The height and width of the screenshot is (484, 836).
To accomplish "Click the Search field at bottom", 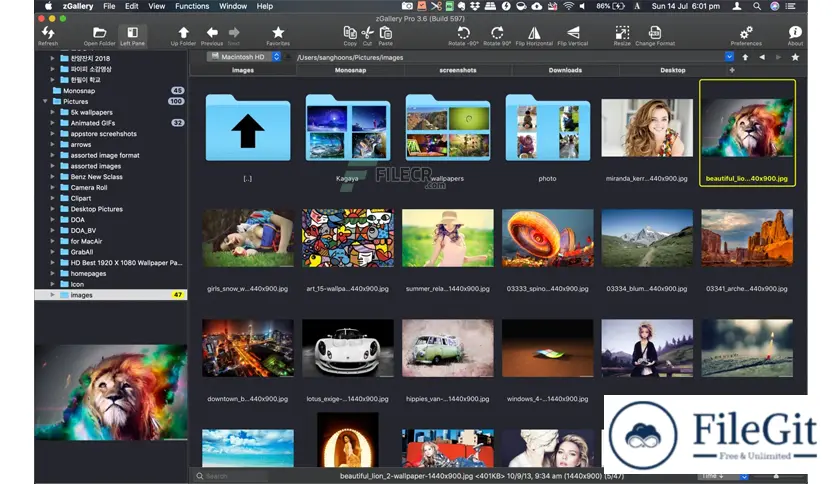I will 231,476.
